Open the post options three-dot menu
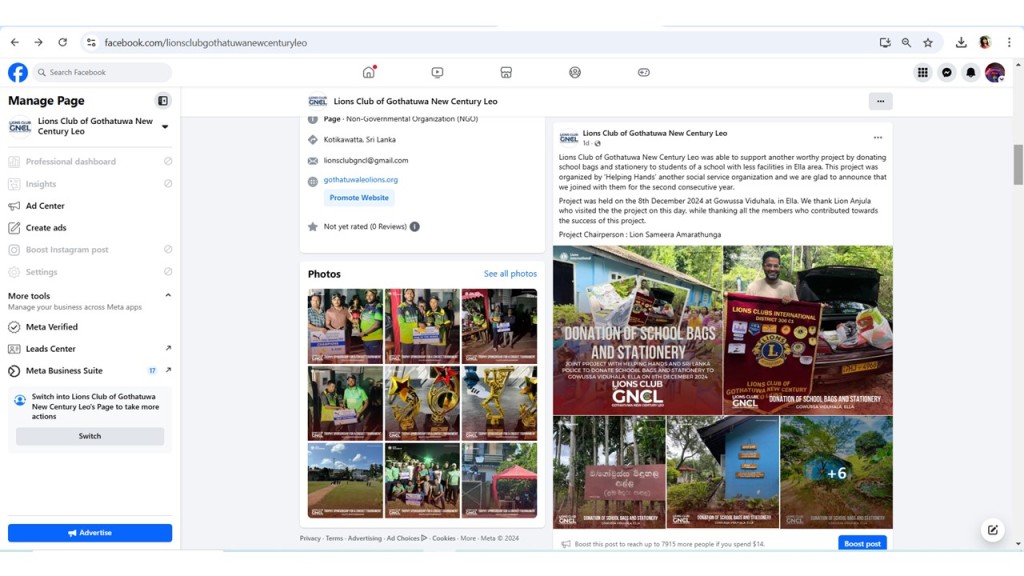The width and height of the screenshot is (1024, 576). click(x=878, y=138)
